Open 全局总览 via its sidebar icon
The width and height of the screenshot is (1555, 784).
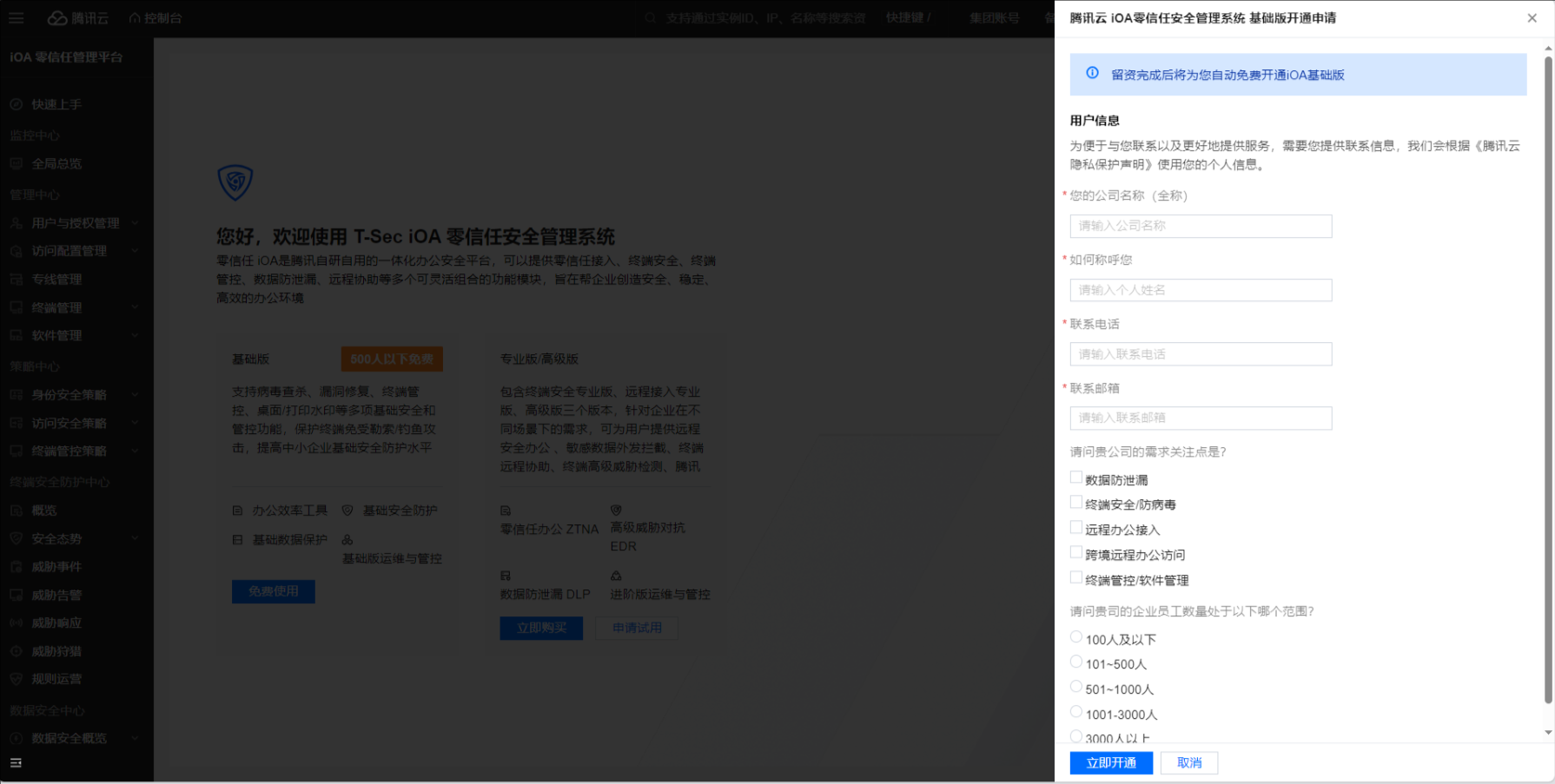pyautogui.click(x=16, y=163)
